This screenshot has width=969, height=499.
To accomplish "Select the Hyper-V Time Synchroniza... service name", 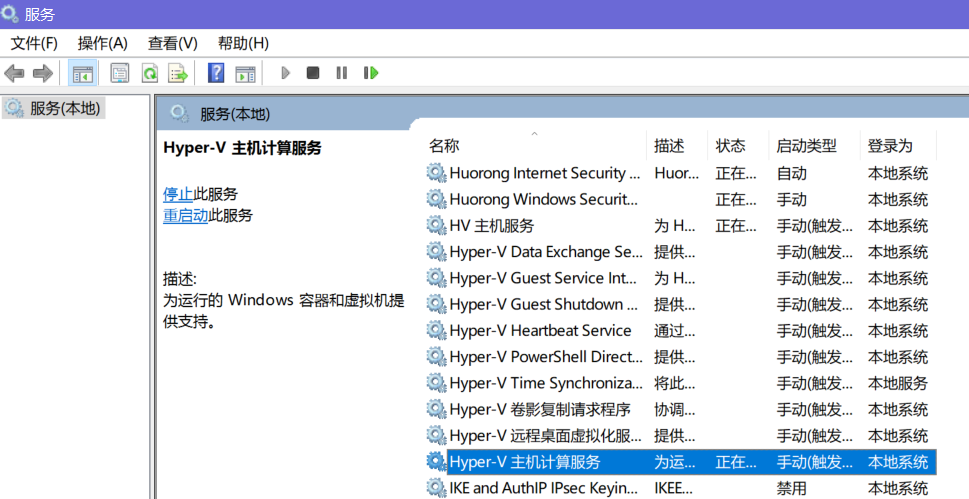I will [546, 383].
